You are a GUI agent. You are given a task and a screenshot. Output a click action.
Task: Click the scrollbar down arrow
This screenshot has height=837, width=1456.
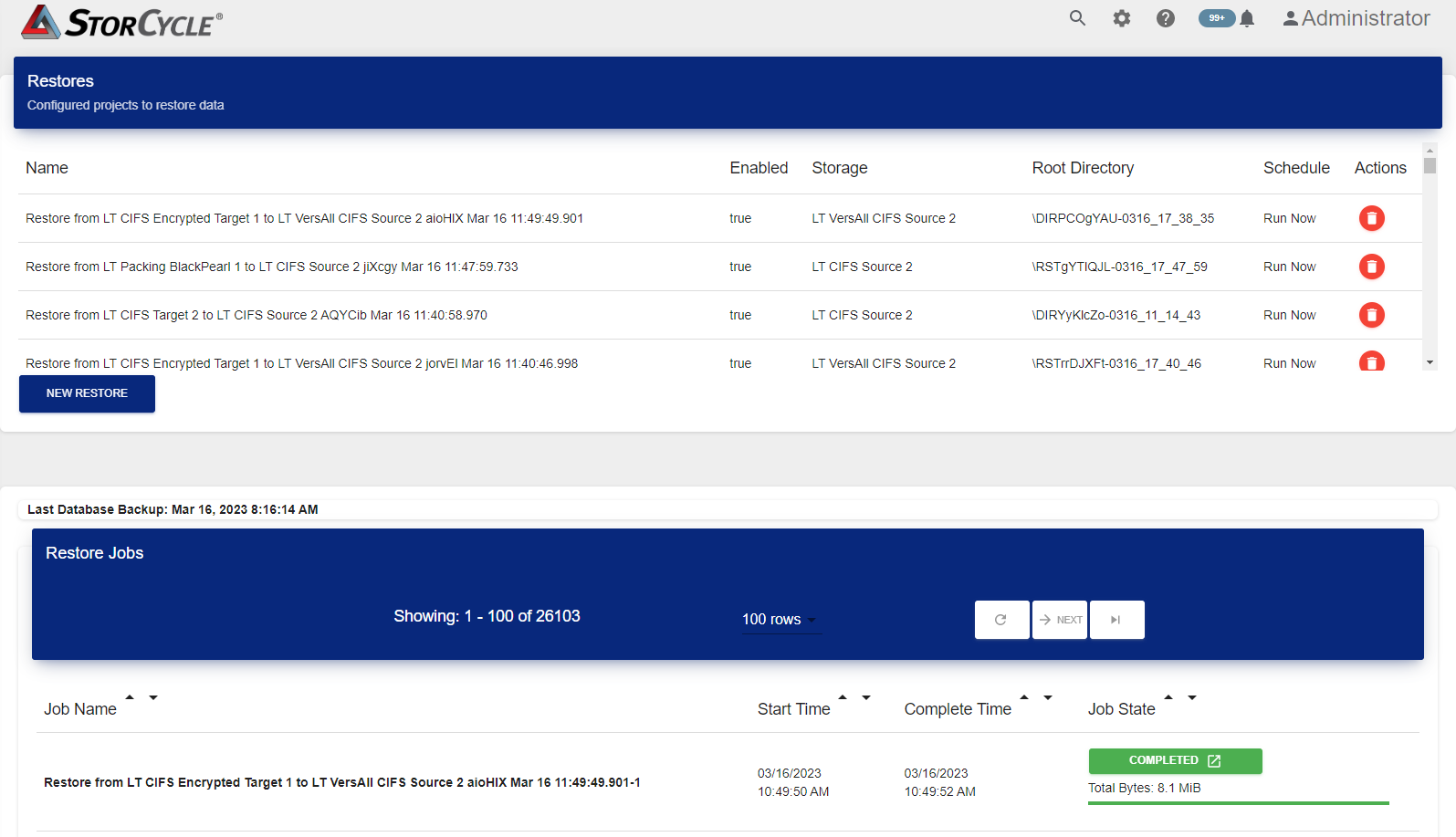pos(1430,362)
